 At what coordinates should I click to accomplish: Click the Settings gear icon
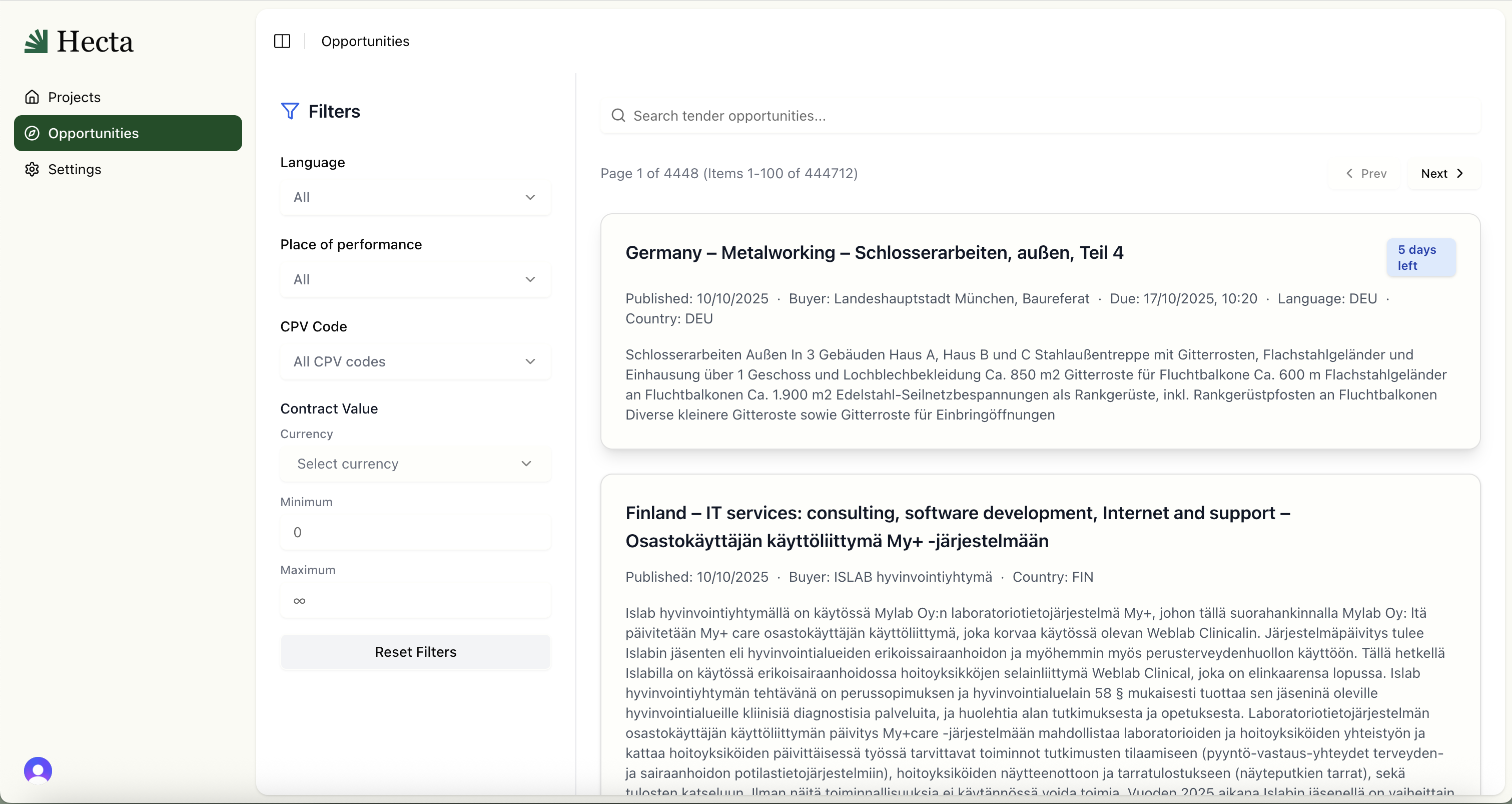(x=33, y=169)
